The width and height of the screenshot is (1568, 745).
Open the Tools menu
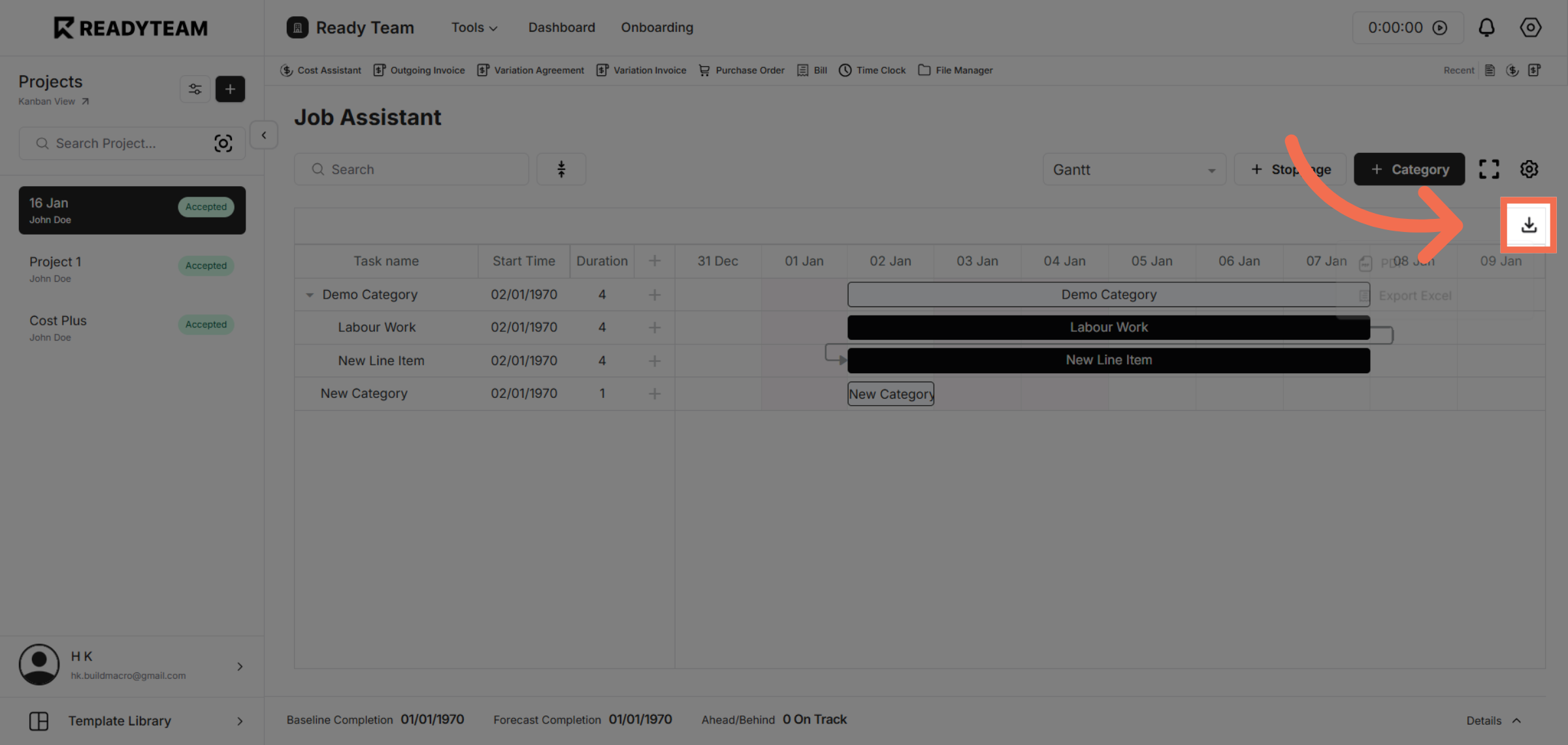coord(474,27)
